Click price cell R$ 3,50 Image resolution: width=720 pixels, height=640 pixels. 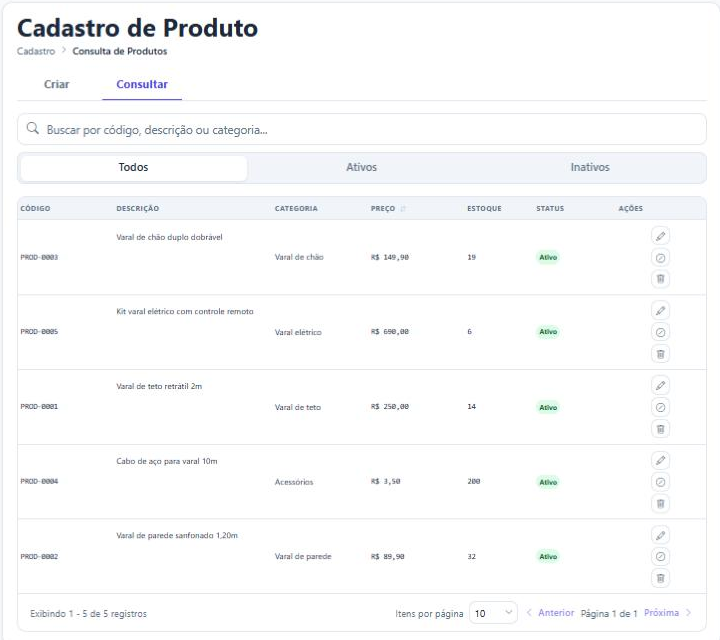pyautogui.click(x=386, y=482)
